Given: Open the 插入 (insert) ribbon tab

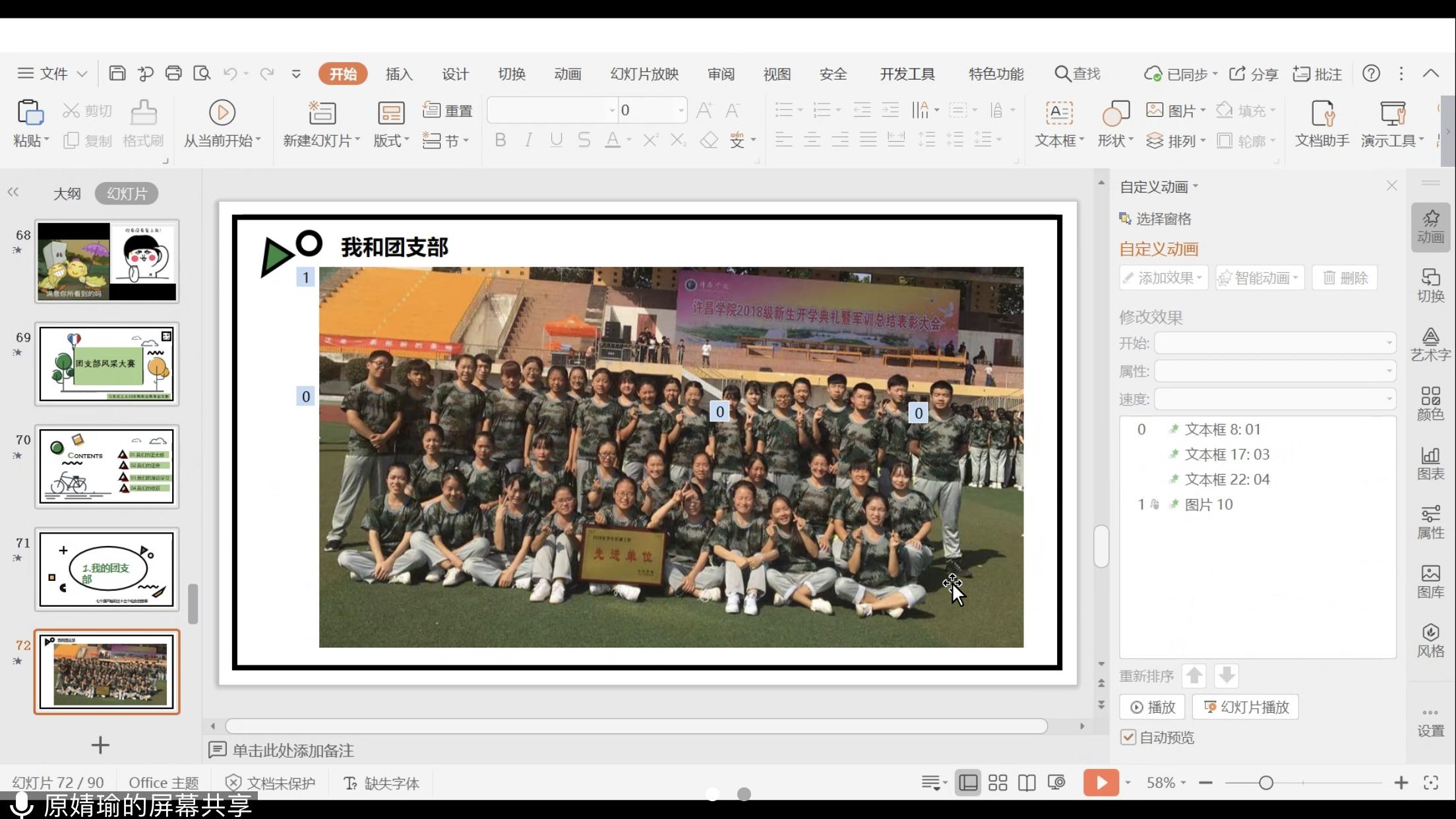Looking at the screenshot, I should 399,74.
